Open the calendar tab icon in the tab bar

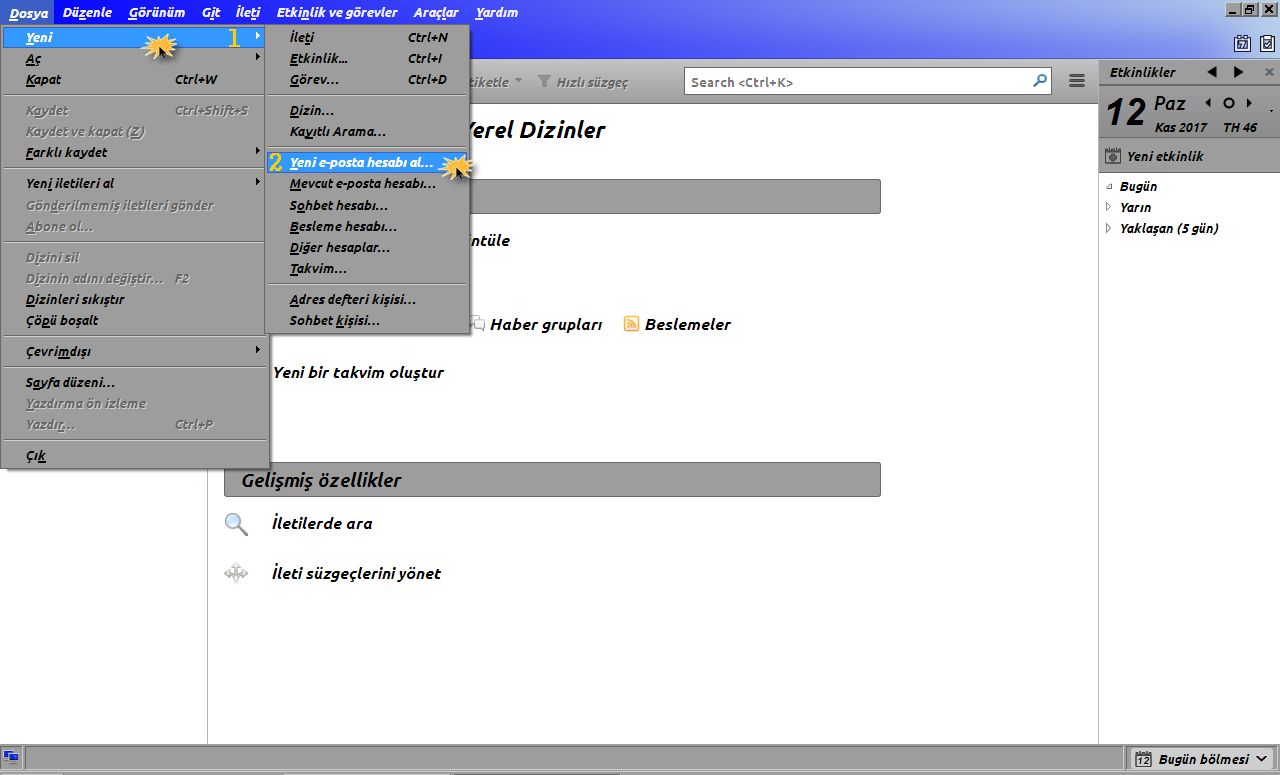pyautogui.click(x=1242, y=43)
